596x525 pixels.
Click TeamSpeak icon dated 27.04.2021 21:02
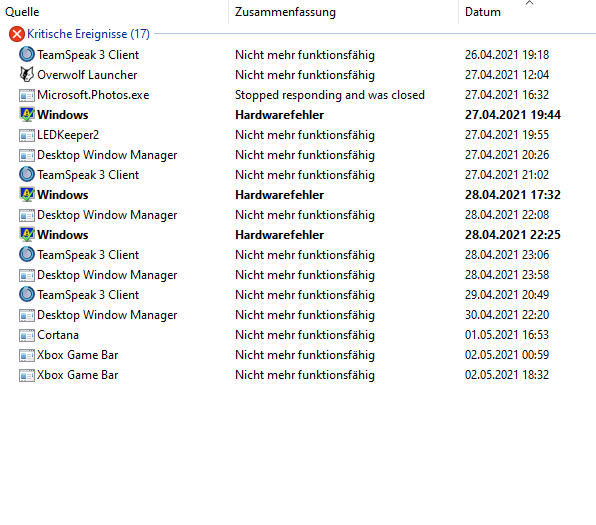[x=27, y=174]
